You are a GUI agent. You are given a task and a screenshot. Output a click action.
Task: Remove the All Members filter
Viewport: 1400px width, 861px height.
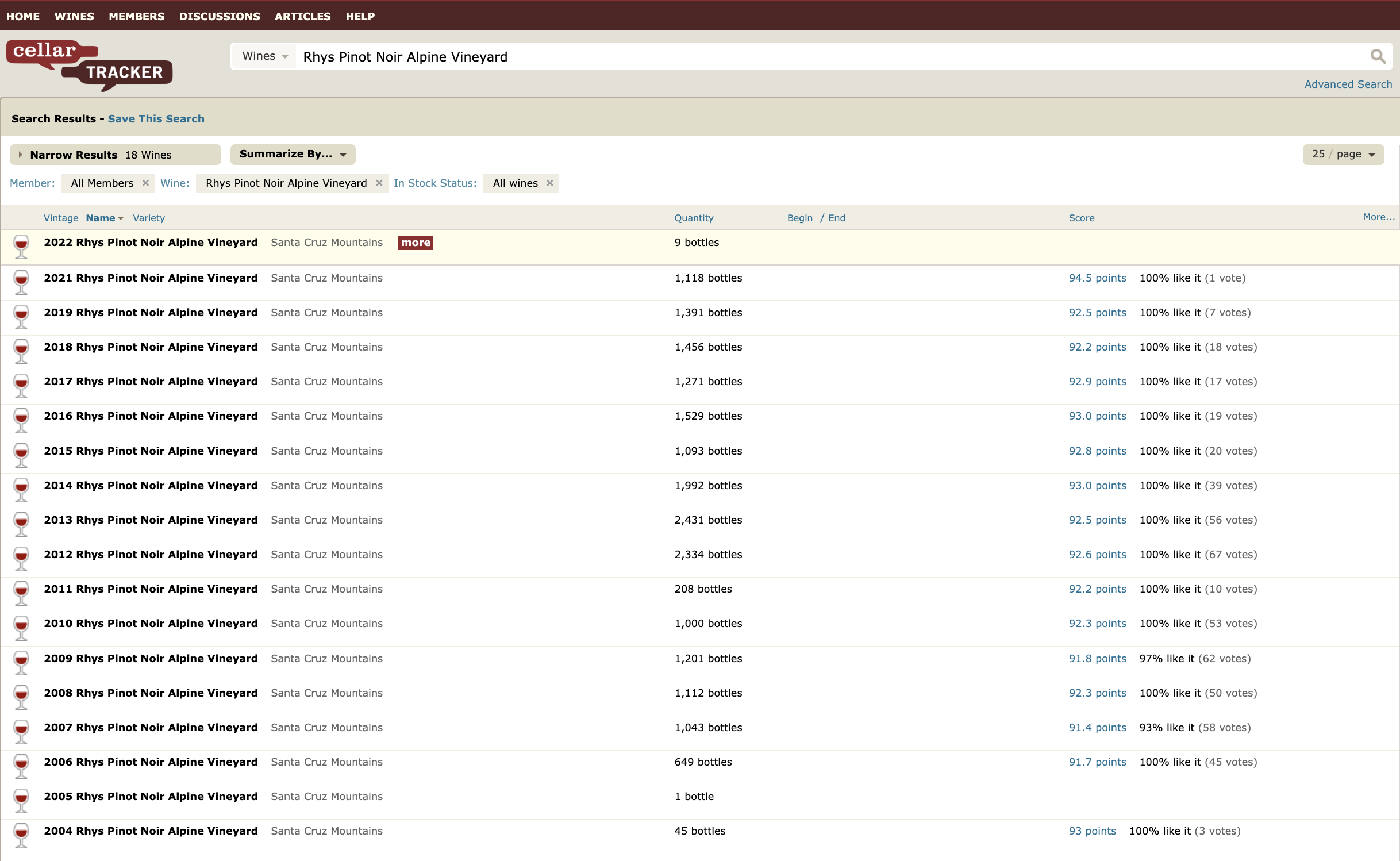[x=145, y=183]
